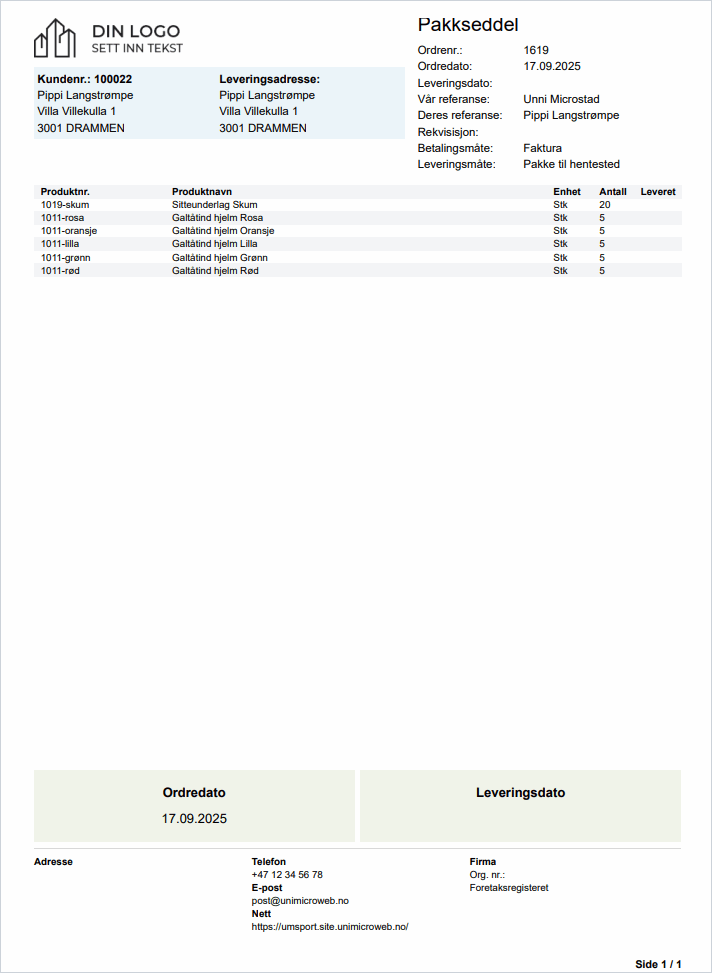Click the Pakkseddel document title
Image resolution: width=712 pixels, height=973 pixels.
tap(468, 25)
